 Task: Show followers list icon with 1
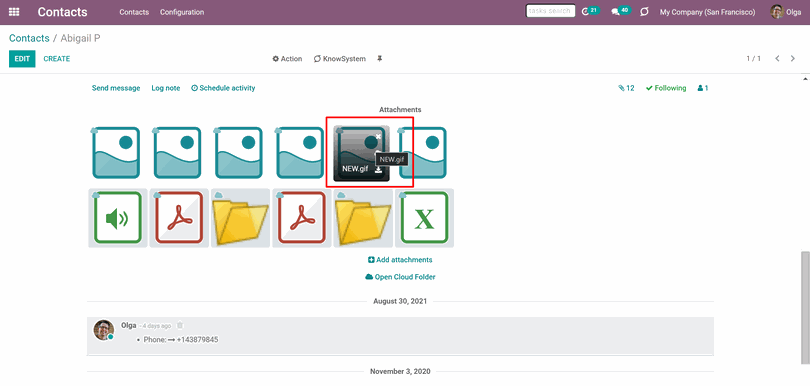[x=703, y=88]
